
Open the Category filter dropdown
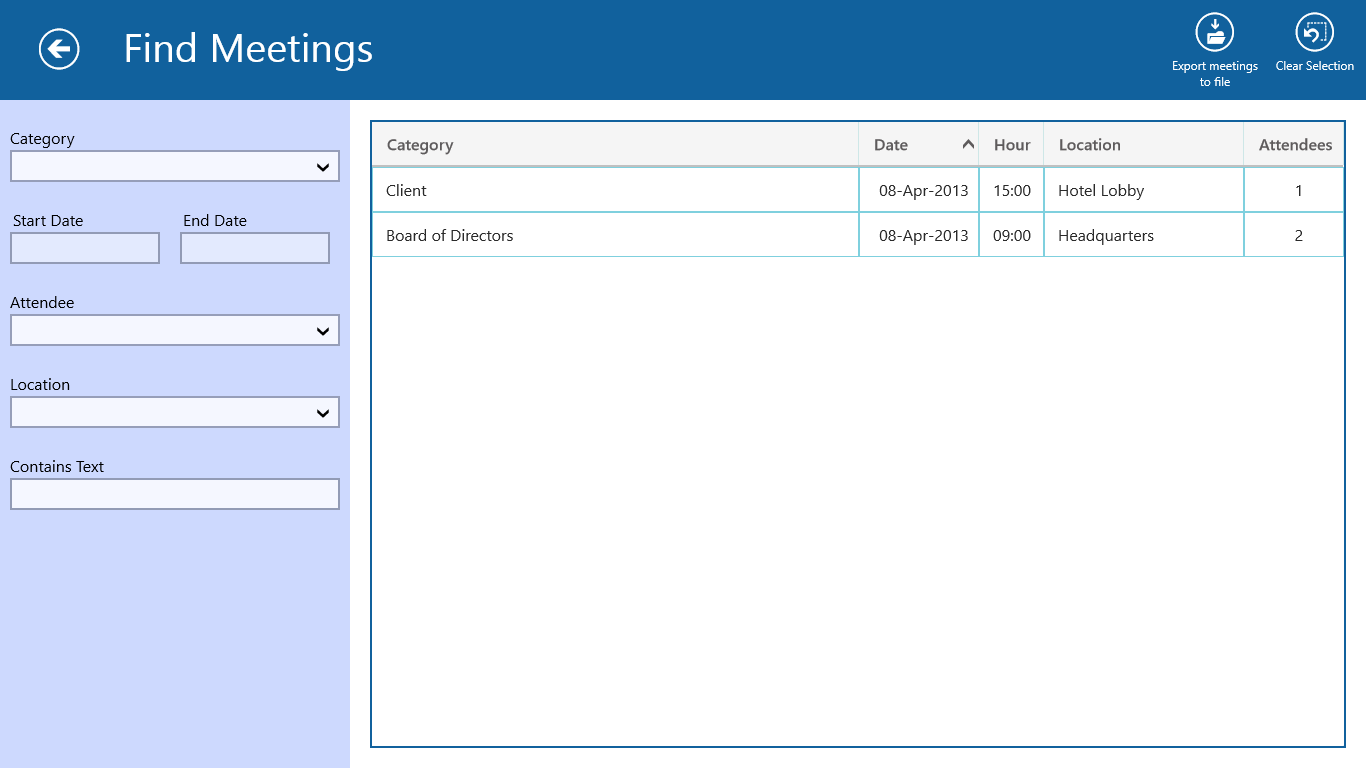coord(174,166)
